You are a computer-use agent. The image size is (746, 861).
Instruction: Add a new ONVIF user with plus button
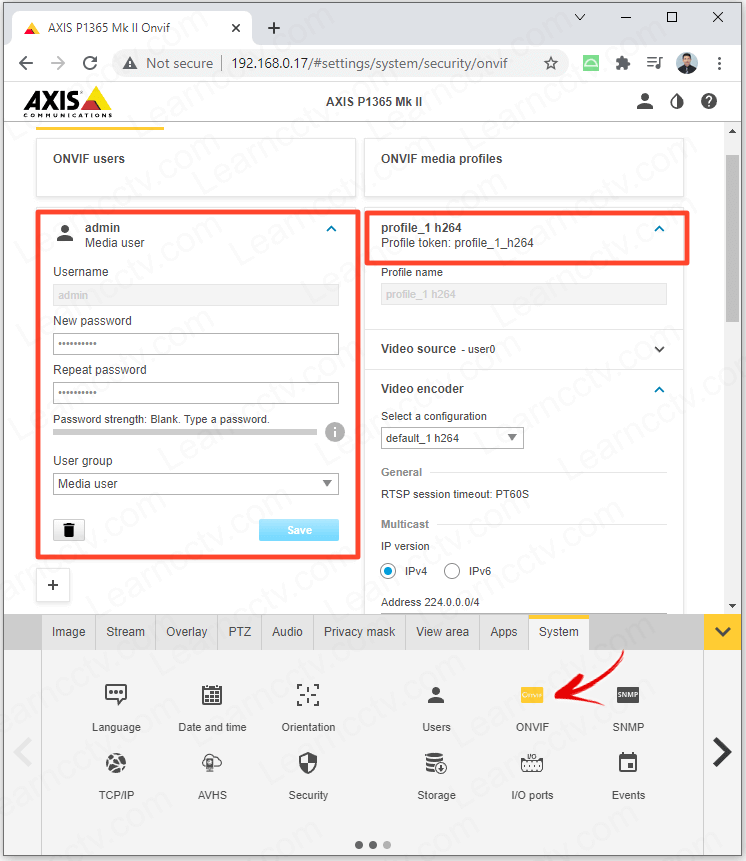click(53, 586)
